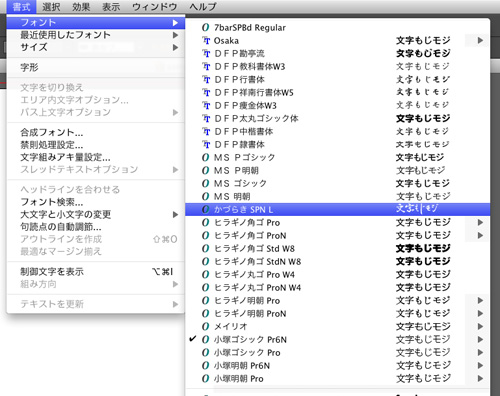Select フォント検索... entry

[96, 202]
